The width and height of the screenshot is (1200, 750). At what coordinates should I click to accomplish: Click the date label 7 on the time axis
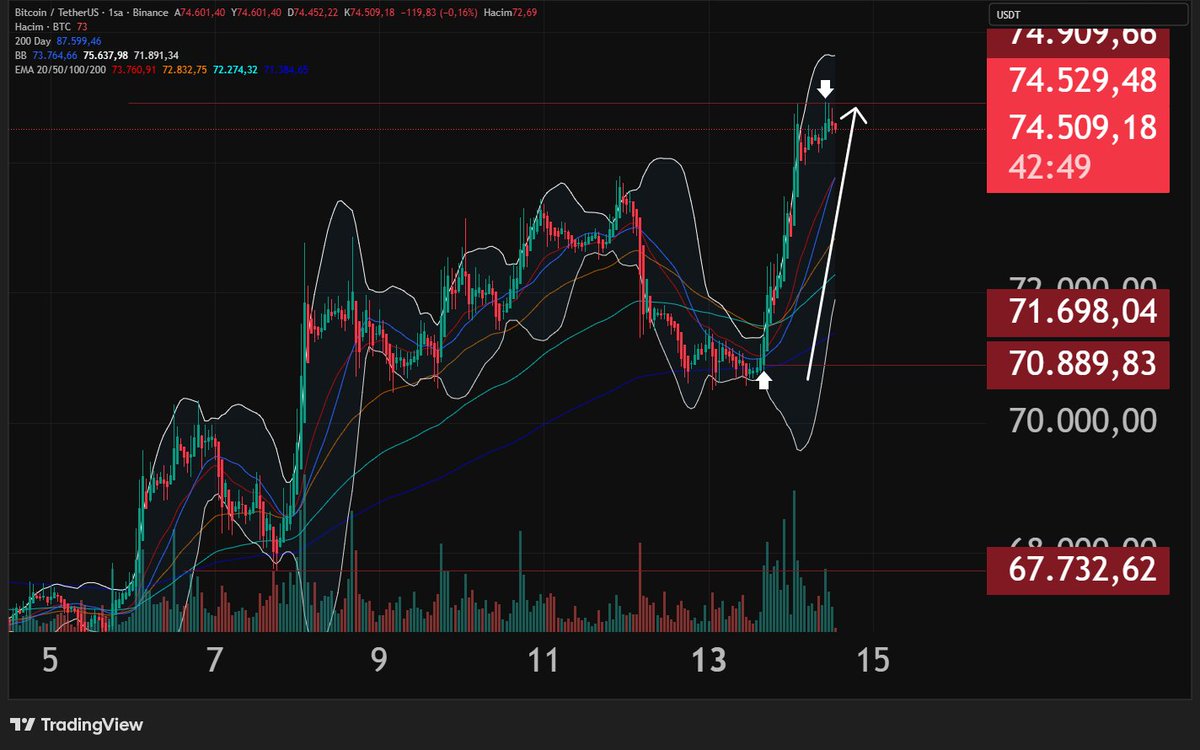(215, 661)
